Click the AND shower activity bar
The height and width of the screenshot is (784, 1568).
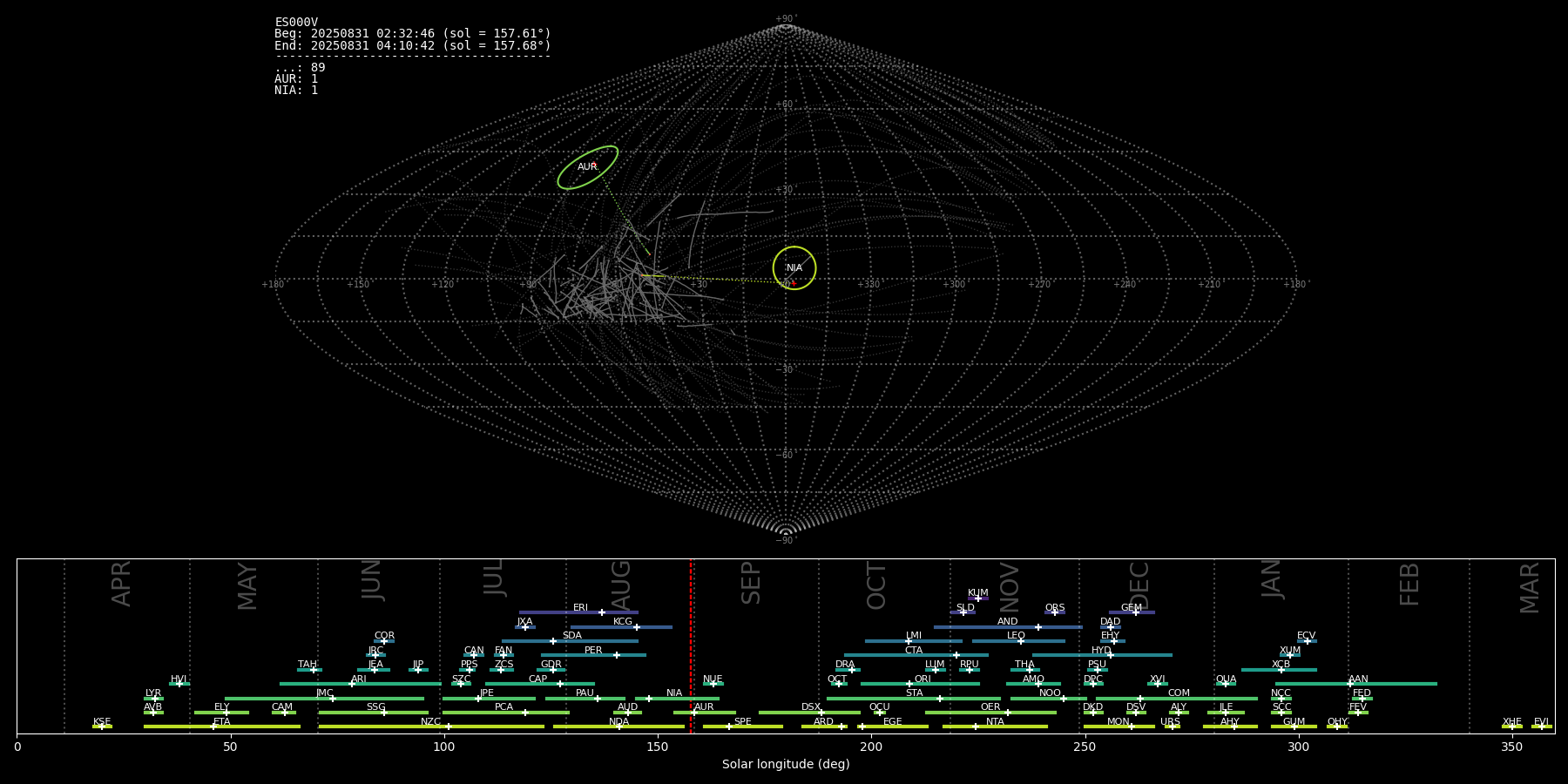(1008, 627)
